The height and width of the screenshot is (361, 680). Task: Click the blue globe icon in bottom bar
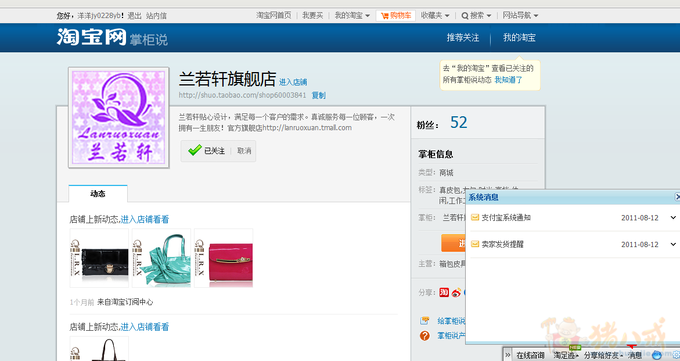pos(657,355)
